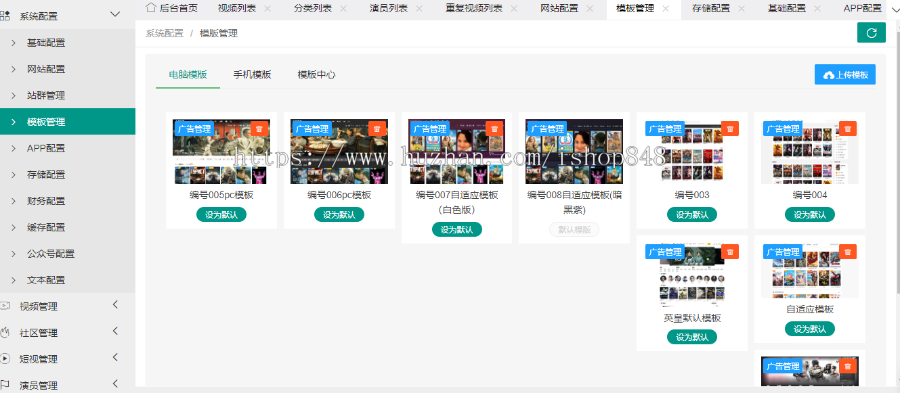Expand the 社区管理 sidebar section
The image size is (900, 393).
pos(115,332)
